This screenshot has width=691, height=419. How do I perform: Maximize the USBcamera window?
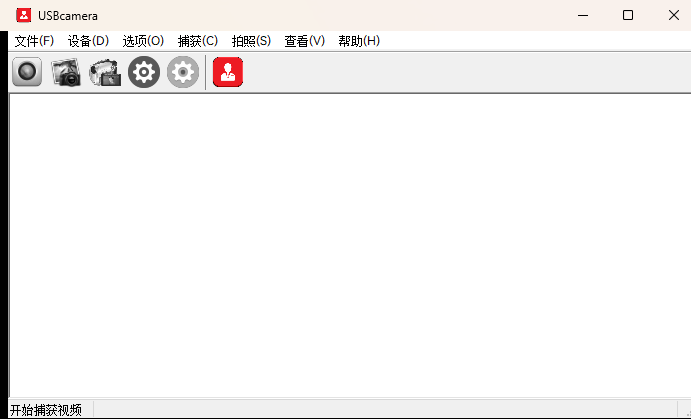tap(628, 15)
